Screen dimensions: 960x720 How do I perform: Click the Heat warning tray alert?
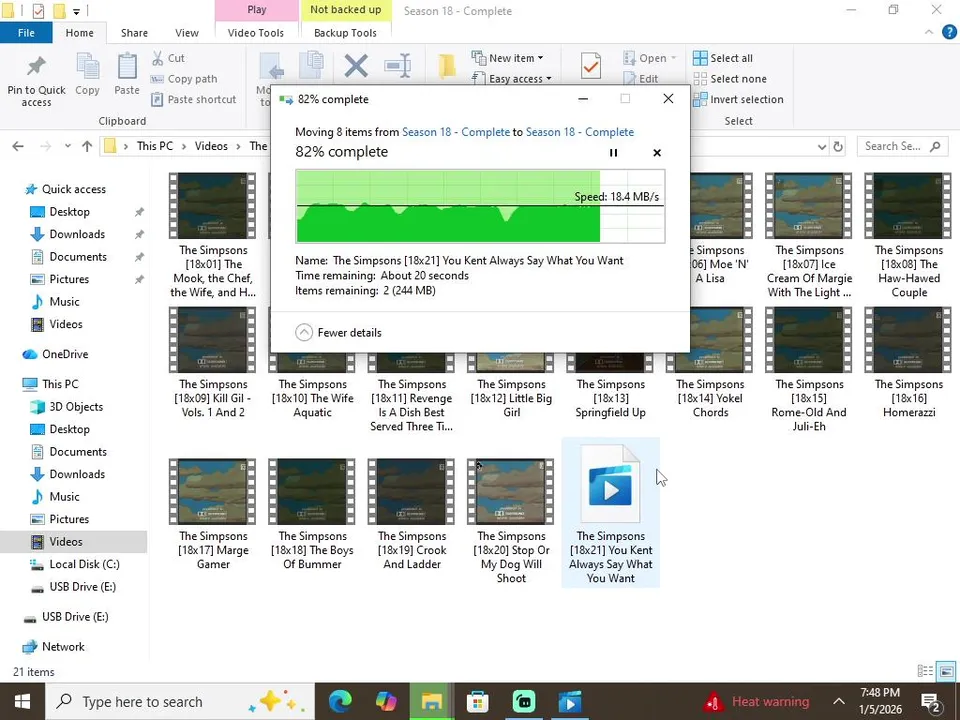[x=757, y=702]
